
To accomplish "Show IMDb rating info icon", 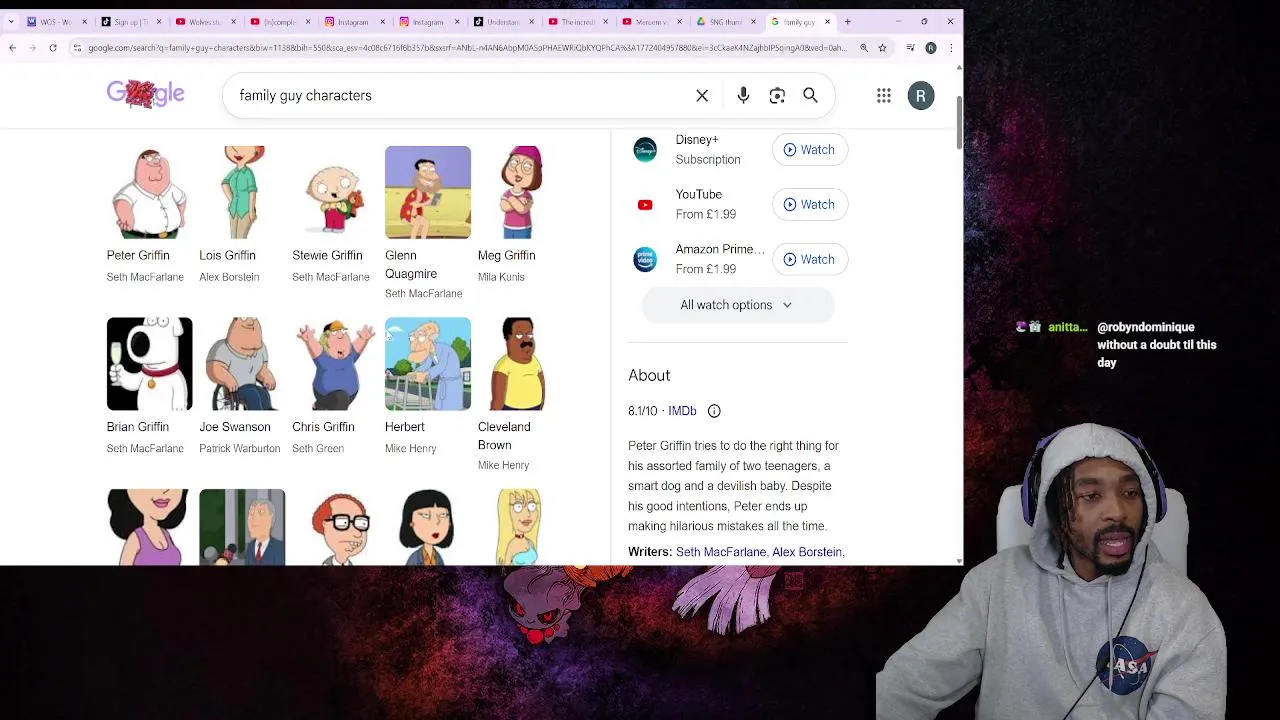I will [714, 411].
